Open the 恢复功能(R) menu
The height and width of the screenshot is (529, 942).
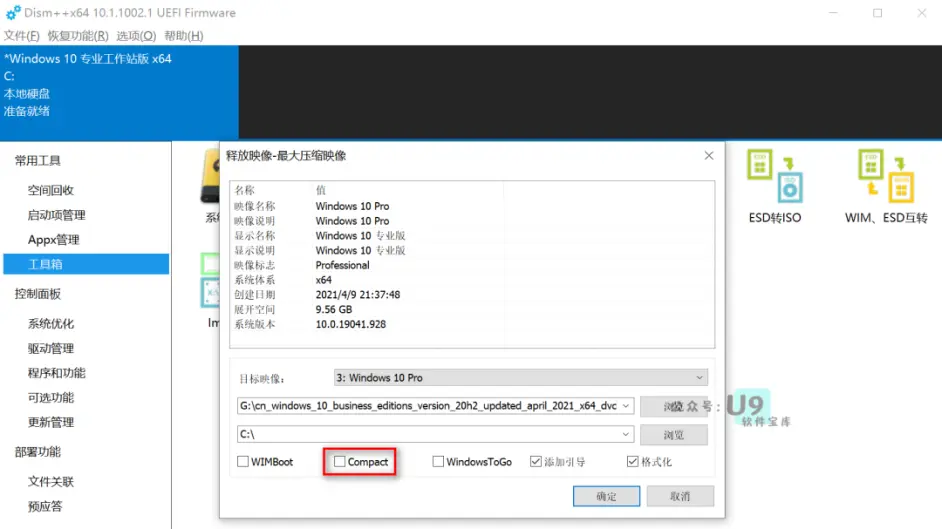(x=78, y=36)
